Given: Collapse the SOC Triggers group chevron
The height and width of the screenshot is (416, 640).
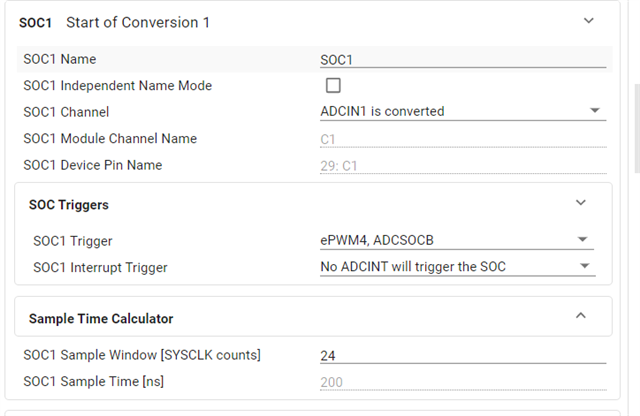Looking at the screenshot, I should [581, 203].
